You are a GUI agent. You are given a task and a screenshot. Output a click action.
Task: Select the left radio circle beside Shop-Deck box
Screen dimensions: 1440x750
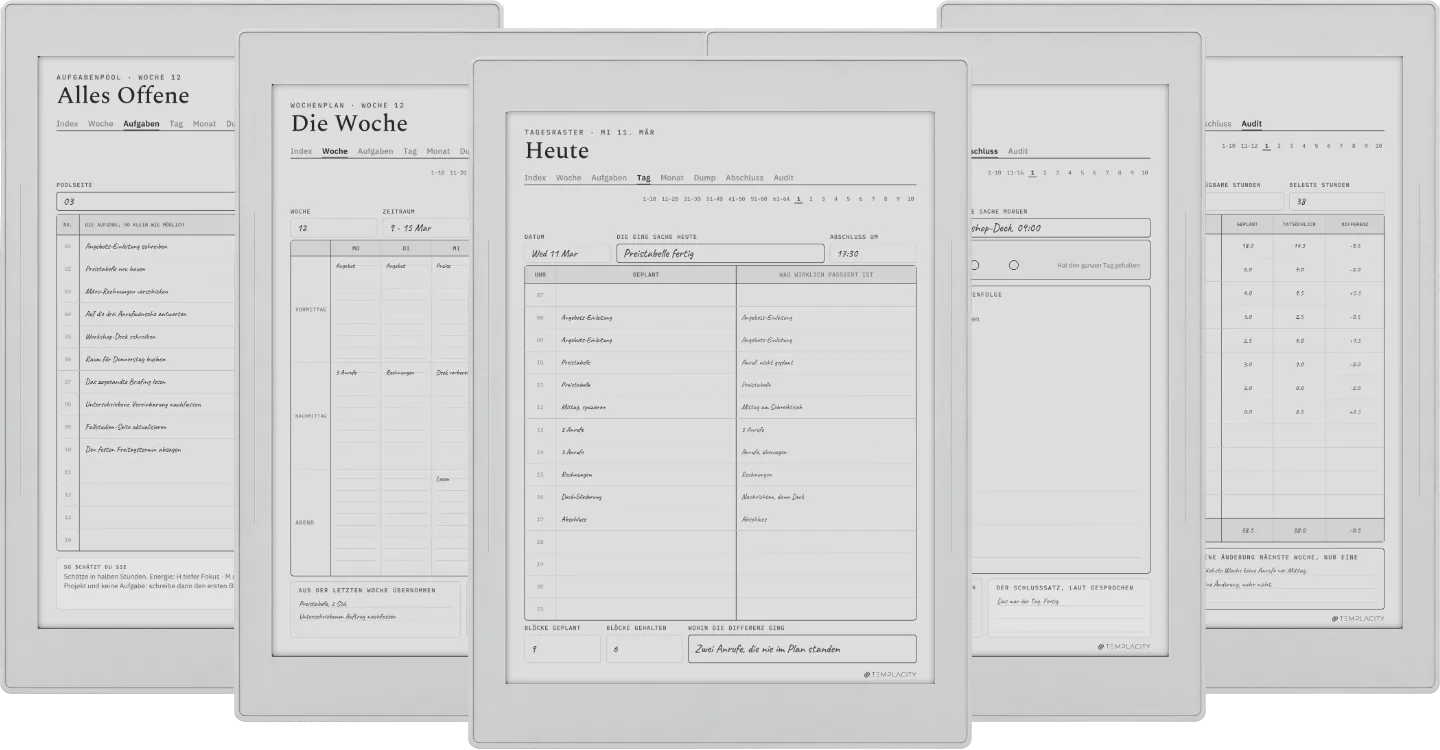click(x=975, y=265)
